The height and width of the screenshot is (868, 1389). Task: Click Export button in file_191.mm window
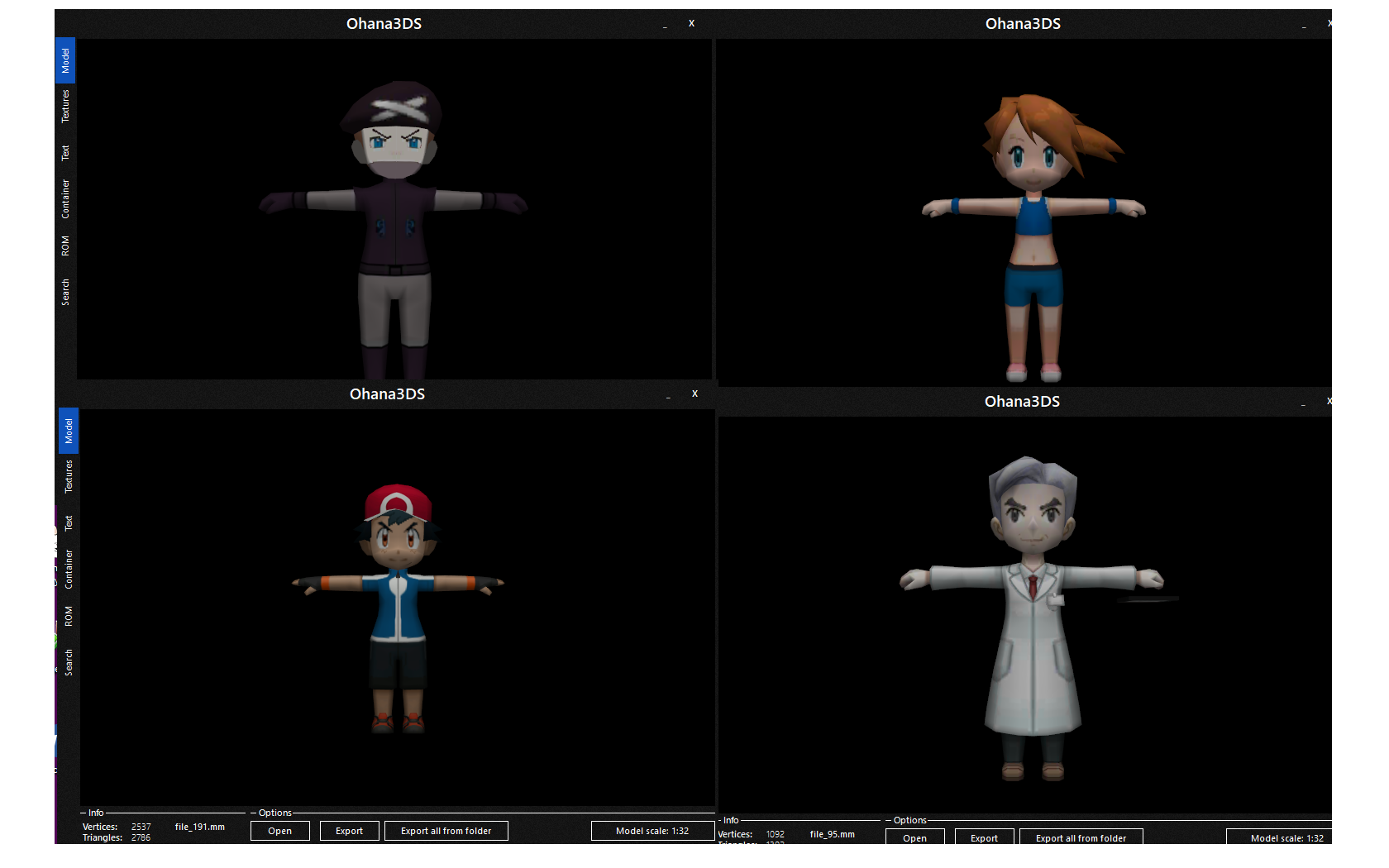tap(350, 831)
